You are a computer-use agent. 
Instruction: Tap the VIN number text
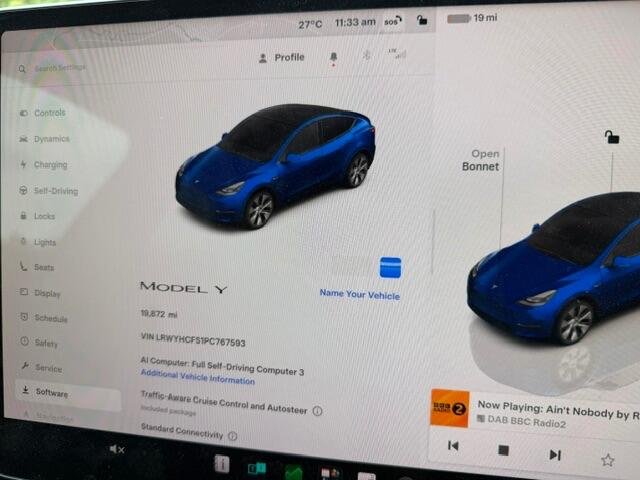point(193,340)
